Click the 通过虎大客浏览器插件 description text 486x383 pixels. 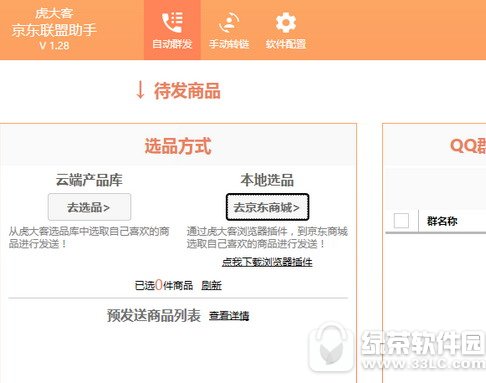pyautogui.click(x=267, y=237)
